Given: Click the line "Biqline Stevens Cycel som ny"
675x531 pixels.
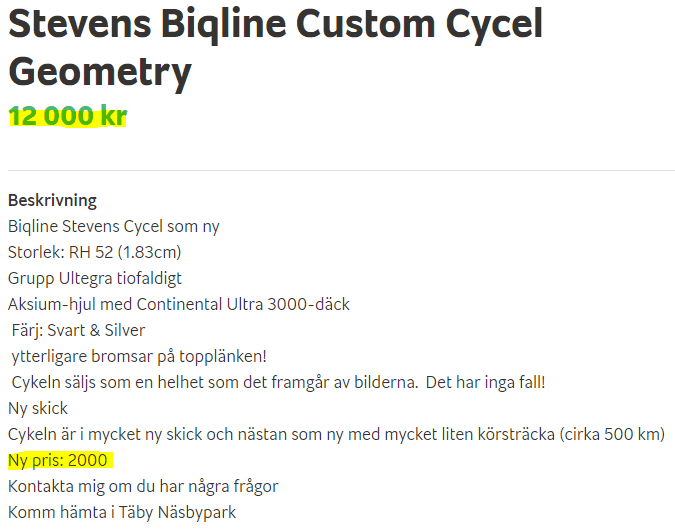Looking at the screenshot, I should [x=114, y=226].
